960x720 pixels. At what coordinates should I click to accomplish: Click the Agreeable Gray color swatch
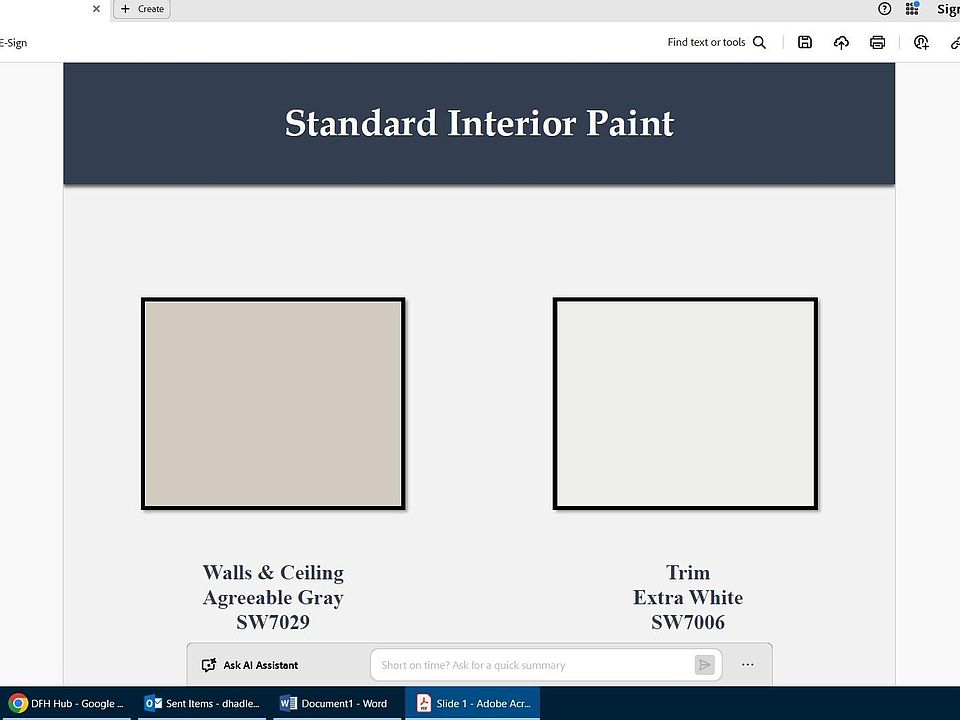[x=273, y=403]
